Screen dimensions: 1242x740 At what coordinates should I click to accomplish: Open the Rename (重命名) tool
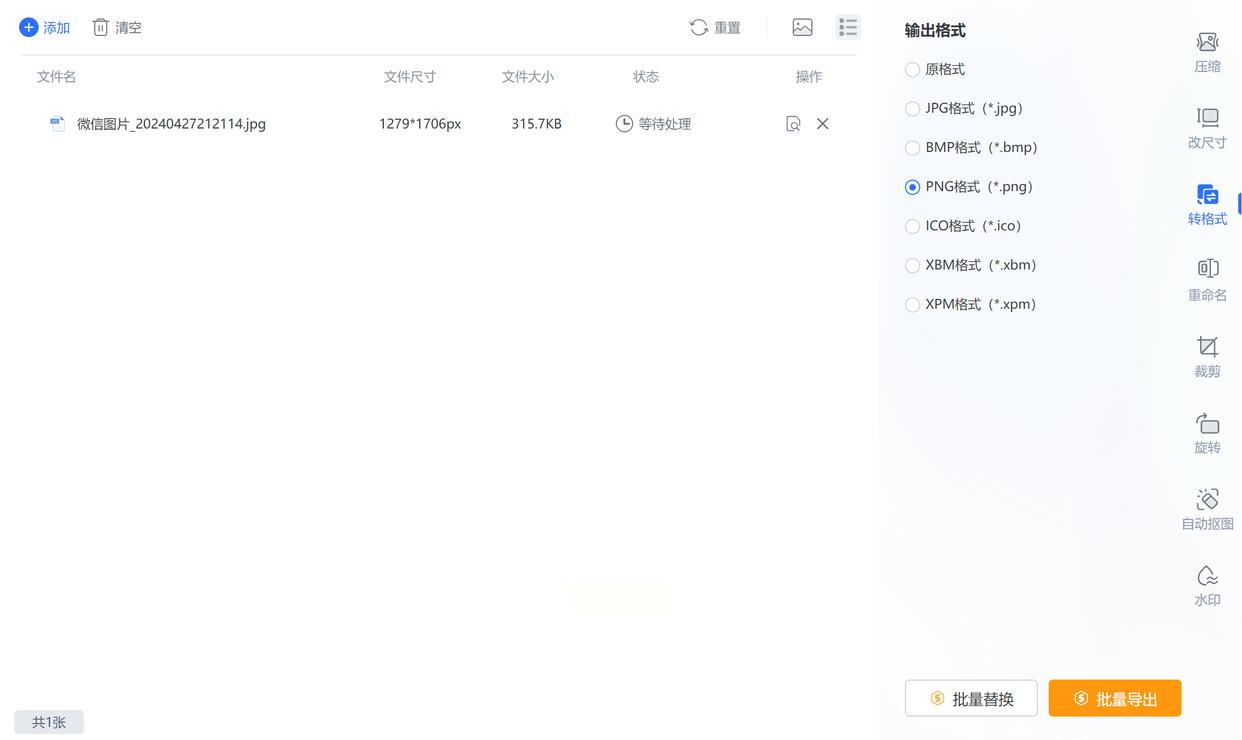click(x=1207, y=280)
